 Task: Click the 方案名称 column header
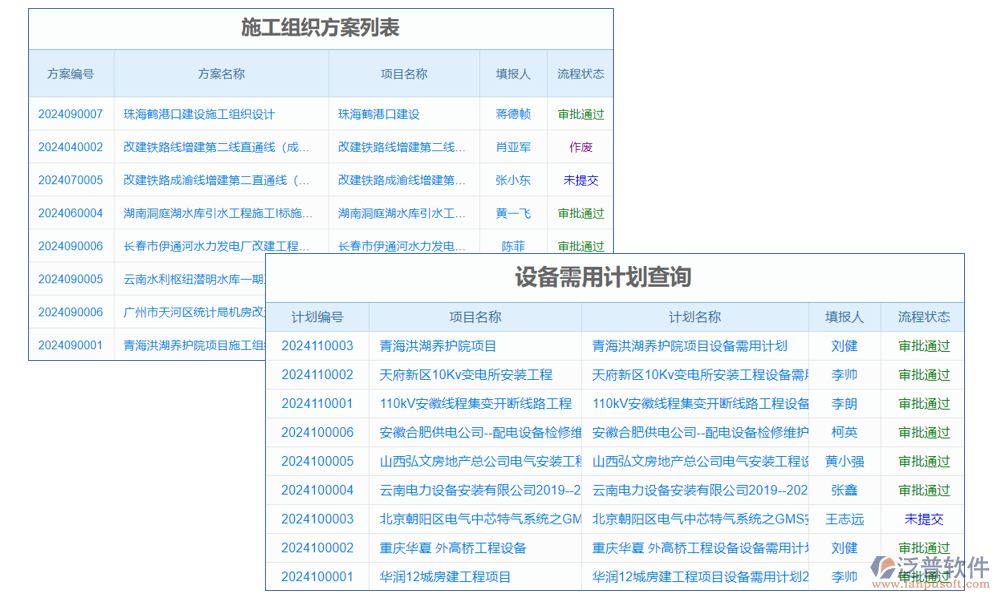221,74
